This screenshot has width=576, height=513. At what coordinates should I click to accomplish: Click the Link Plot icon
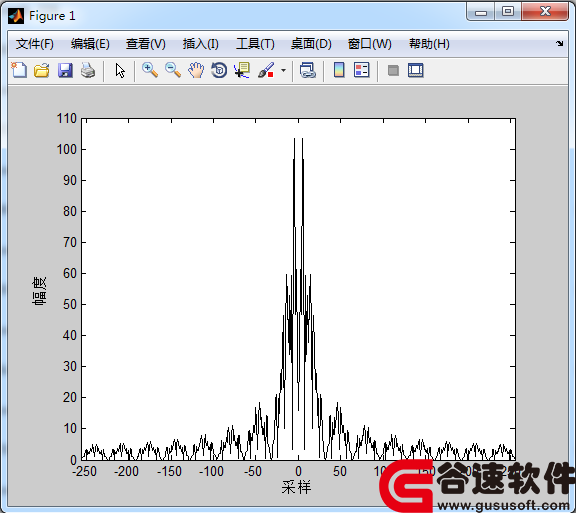pyautogui.click(x=308, y=70)
